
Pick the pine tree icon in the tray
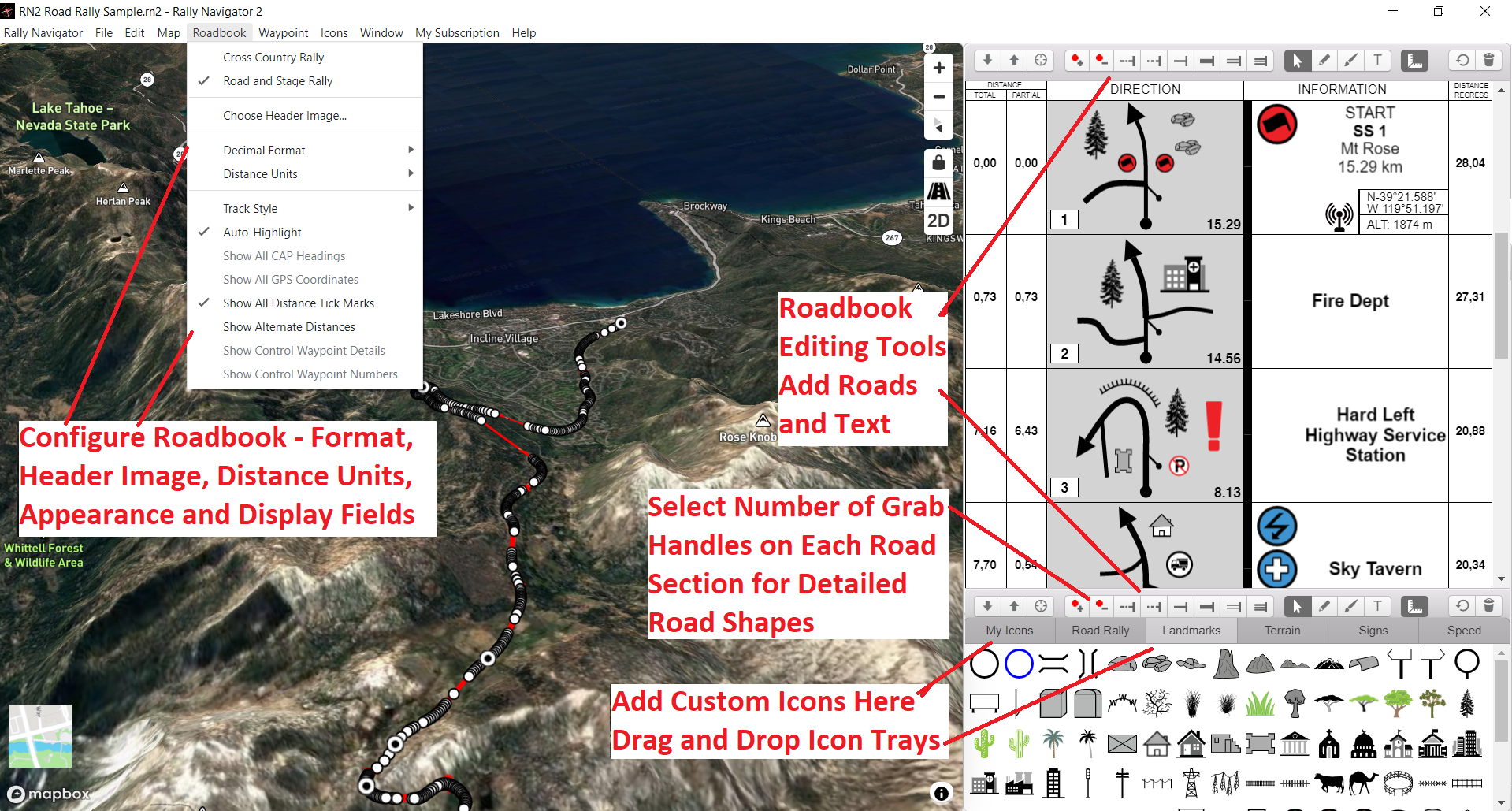(1466, 703)
